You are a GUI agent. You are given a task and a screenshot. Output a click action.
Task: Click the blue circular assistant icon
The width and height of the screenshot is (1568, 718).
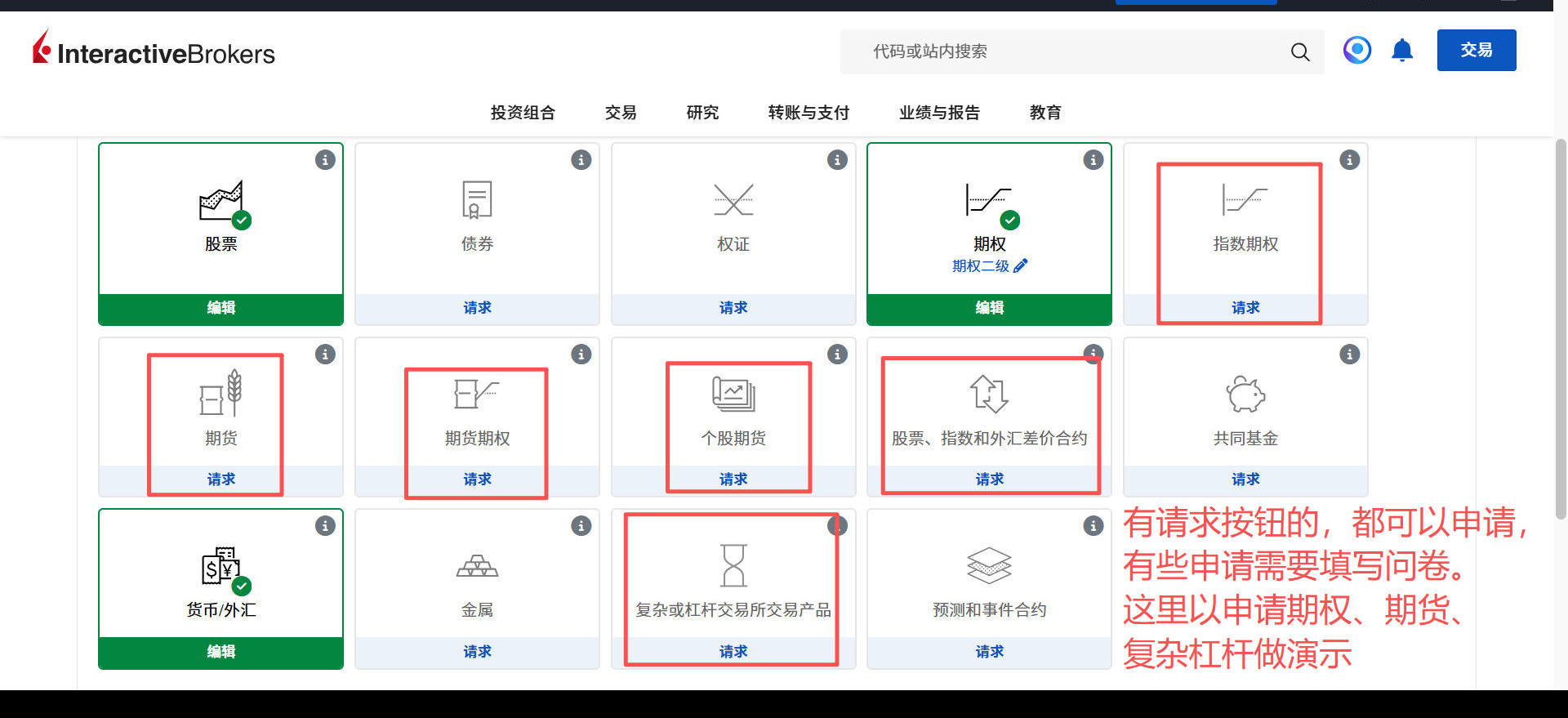tap(1356, 51)
